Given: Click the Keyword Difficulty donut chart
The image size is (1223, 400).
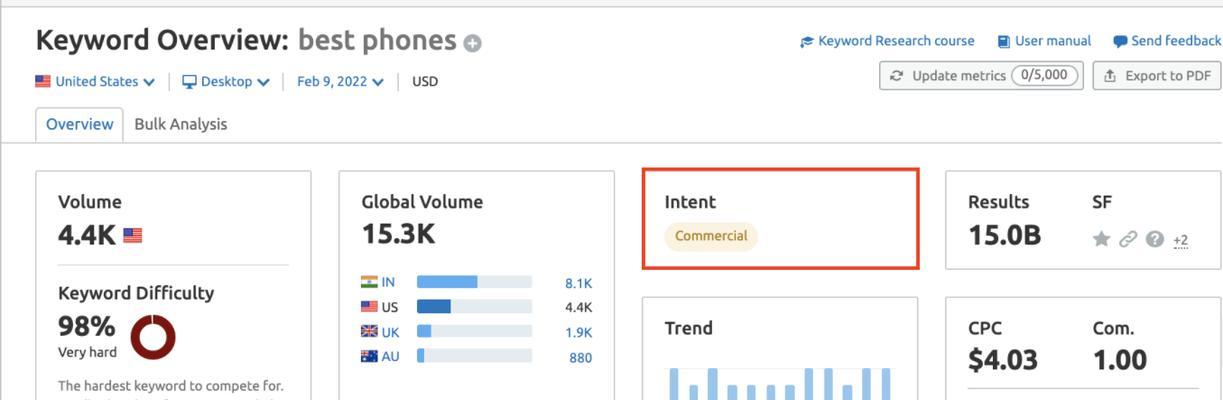Looking at the screenshot, I should click(153, 337).
